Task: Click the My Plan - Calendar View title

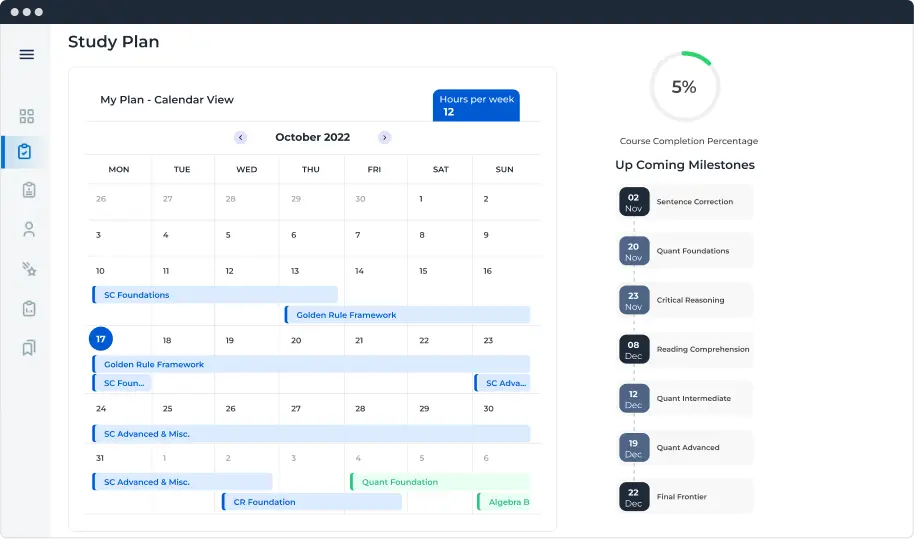Action: [x=167, y=100]
